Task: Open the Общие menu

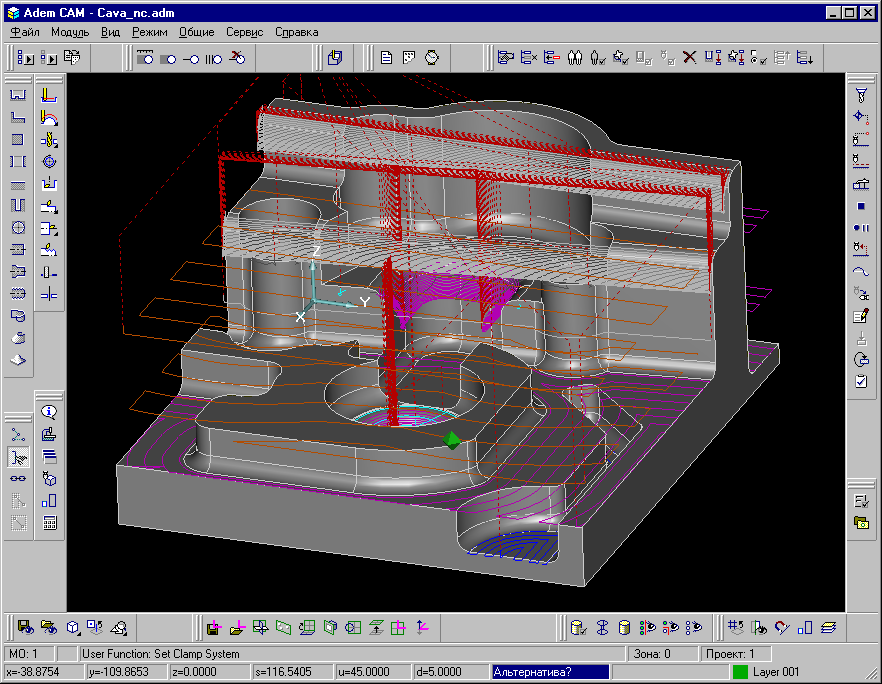Action: point(196,32)
